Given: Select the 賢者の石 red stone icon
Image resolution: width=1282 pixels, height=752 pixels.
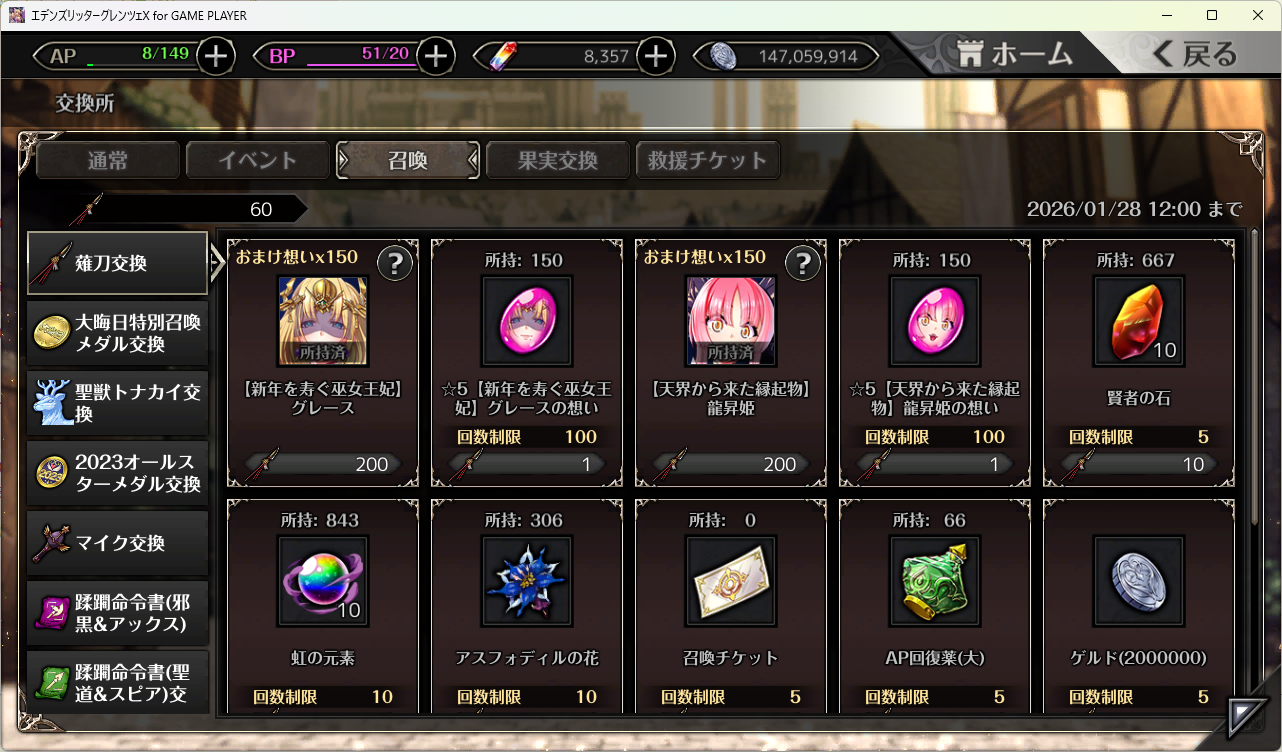Looking at the screenshot, I should click(x=1139, y=321).
